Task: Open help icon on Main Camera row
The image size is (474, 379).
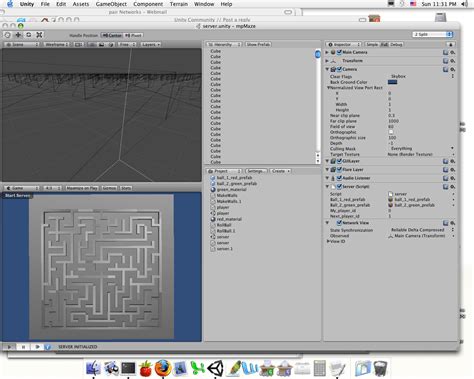Action: tap(445, 52)
